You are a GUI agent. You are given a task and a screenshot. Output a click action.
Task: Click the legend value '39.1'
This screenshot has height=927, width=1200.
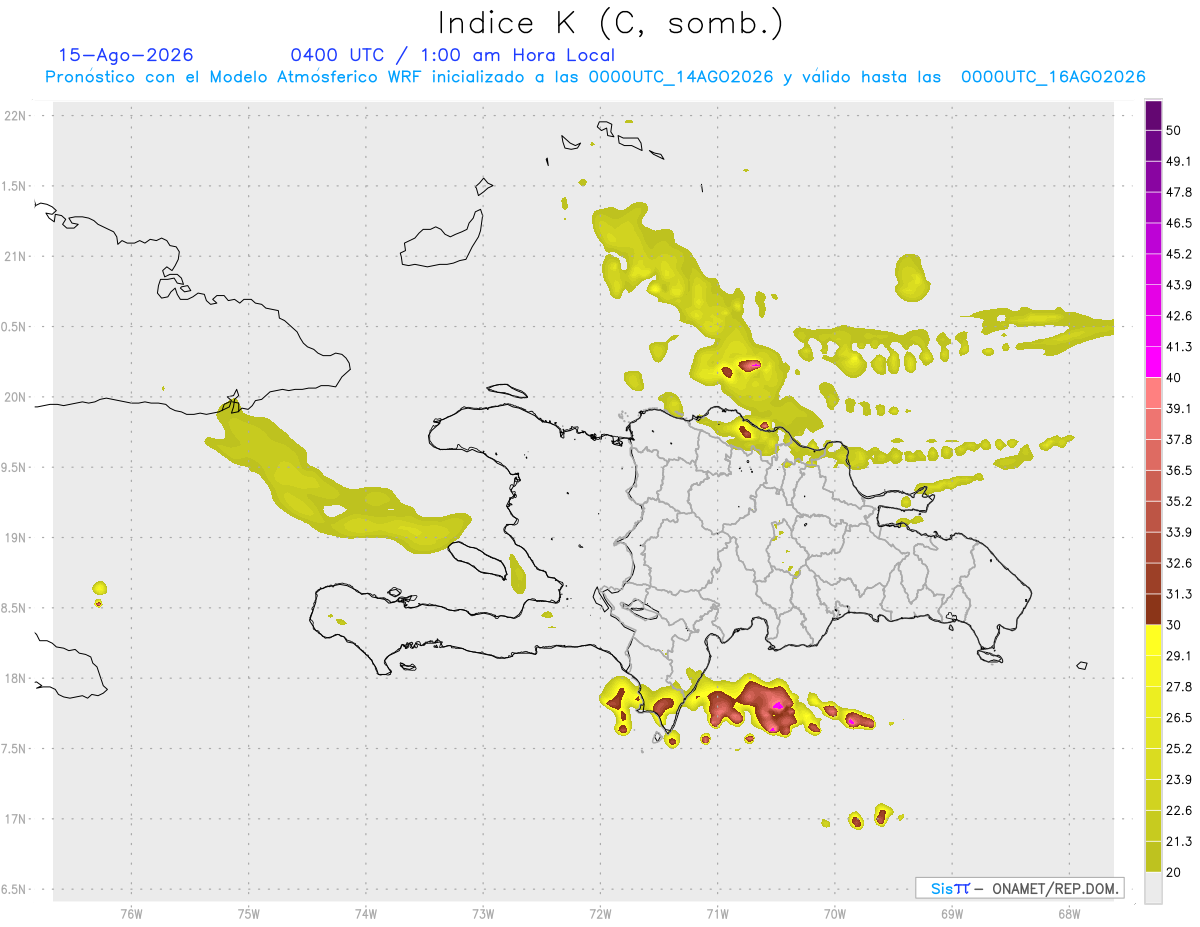coord(1179,409)
